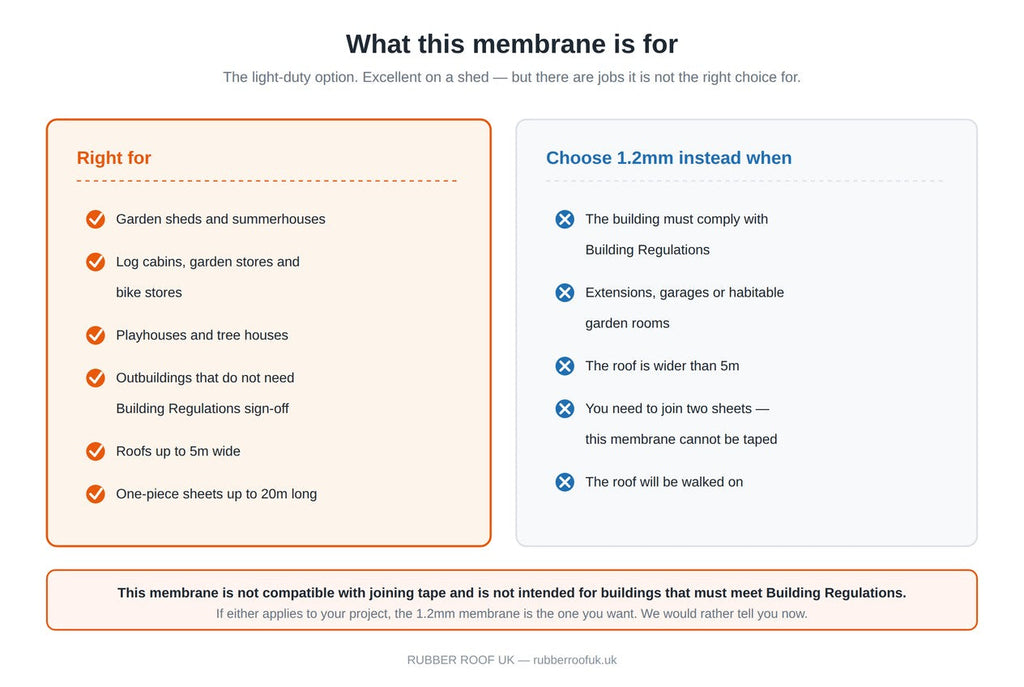Click the 'Choose 1.2mm instead when' heading
The height and width of the screenshot is (687, 1024).
tap(669, 158)
